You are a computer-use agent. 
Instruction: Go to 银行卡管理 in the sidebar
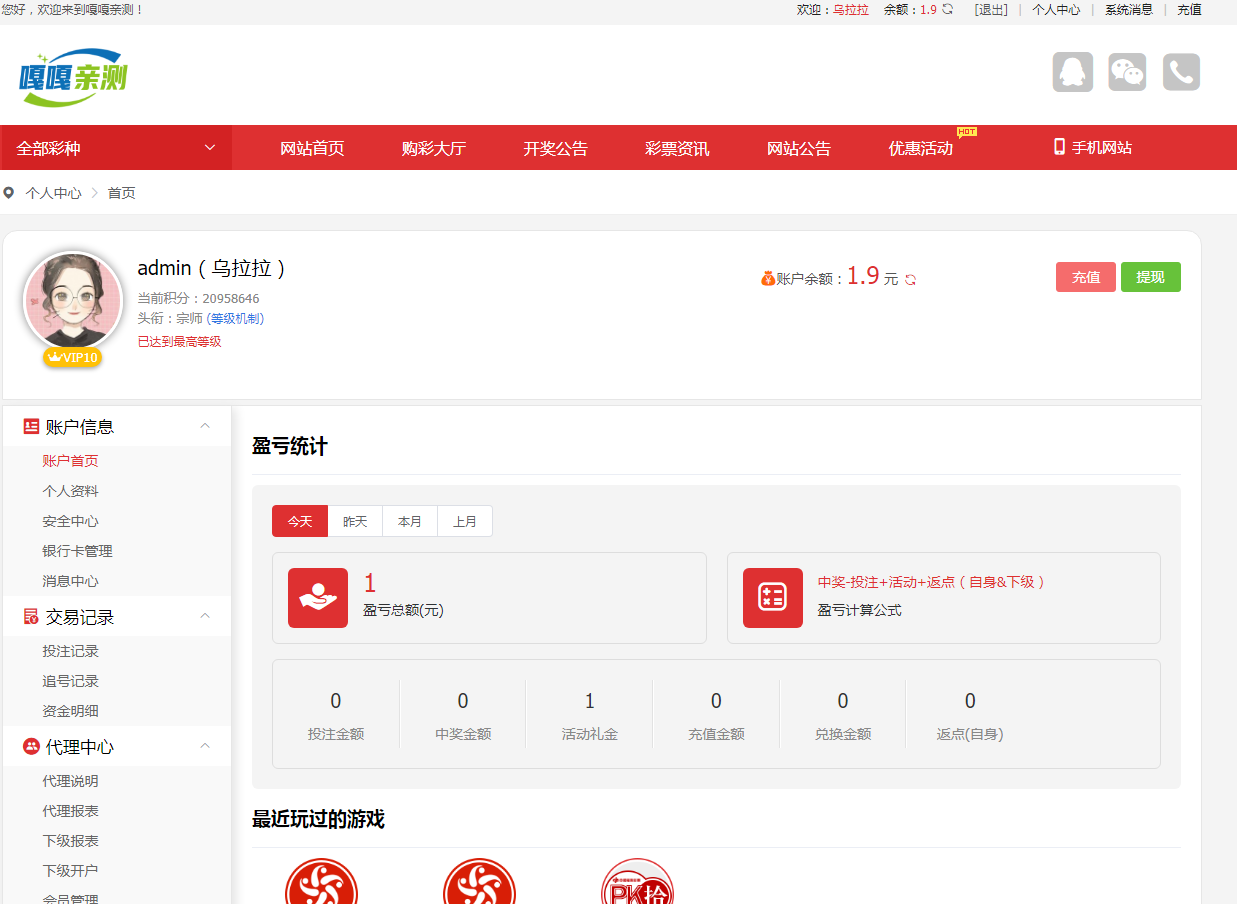pyautogui.click(x=77, y=551)
